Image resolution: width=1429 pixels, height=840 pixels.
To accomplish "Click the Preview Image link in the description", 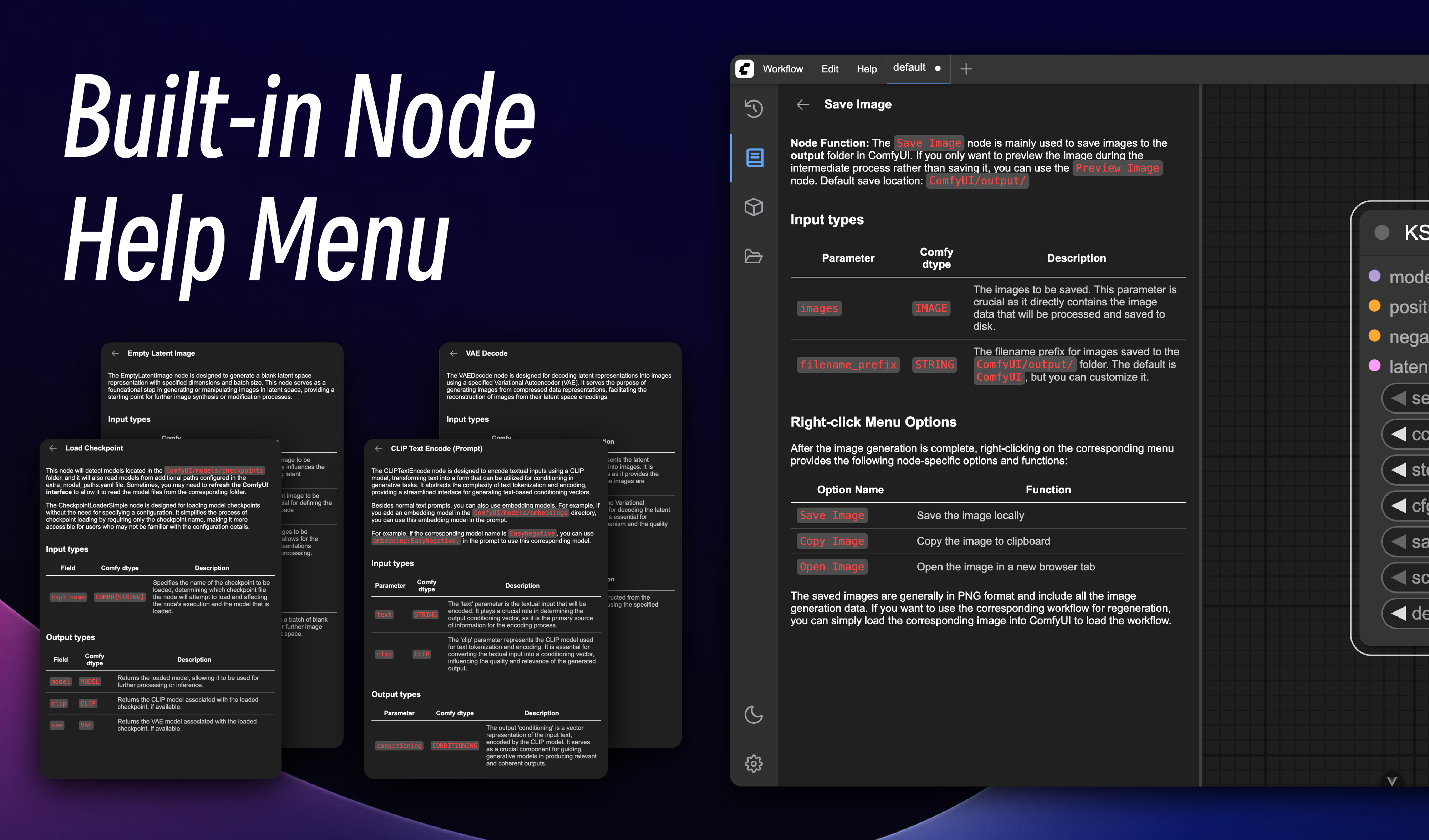I will tap(1116, 168).
